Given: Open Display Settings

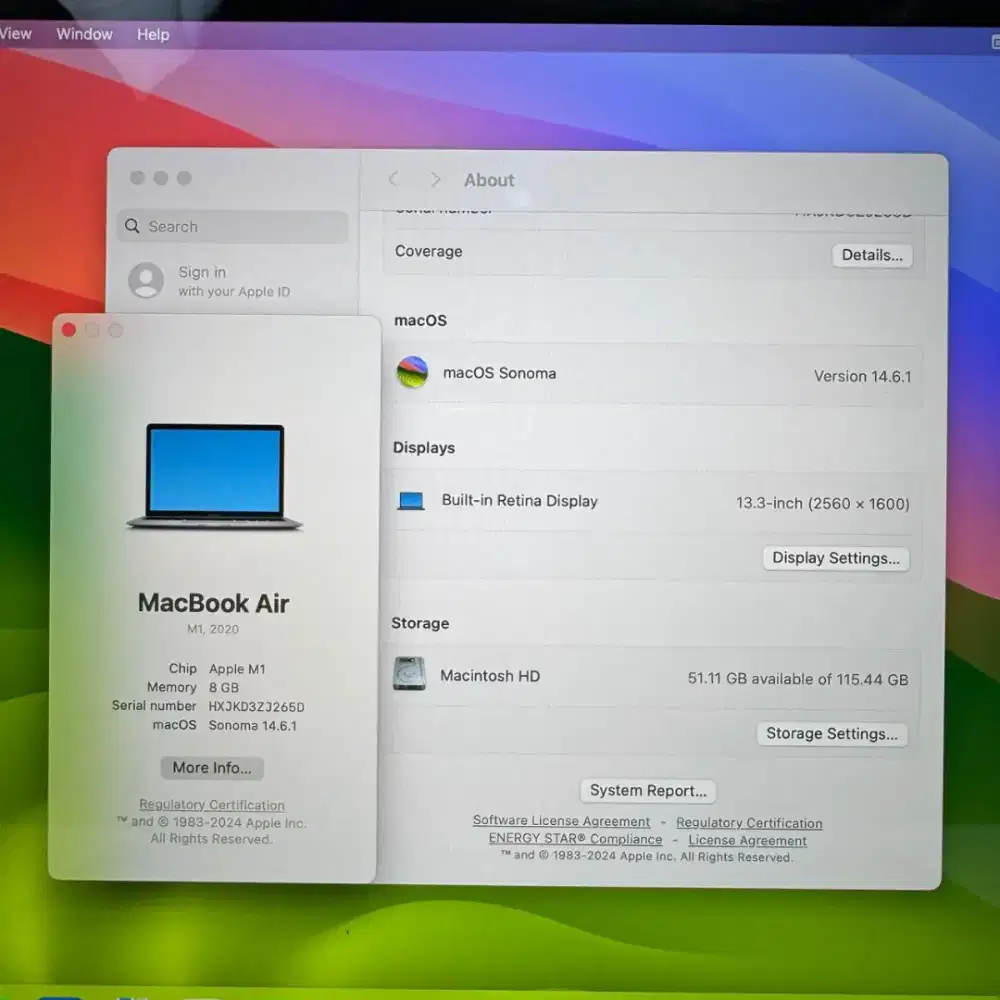Looking at the screenshot, I should (x=835, y=558).
